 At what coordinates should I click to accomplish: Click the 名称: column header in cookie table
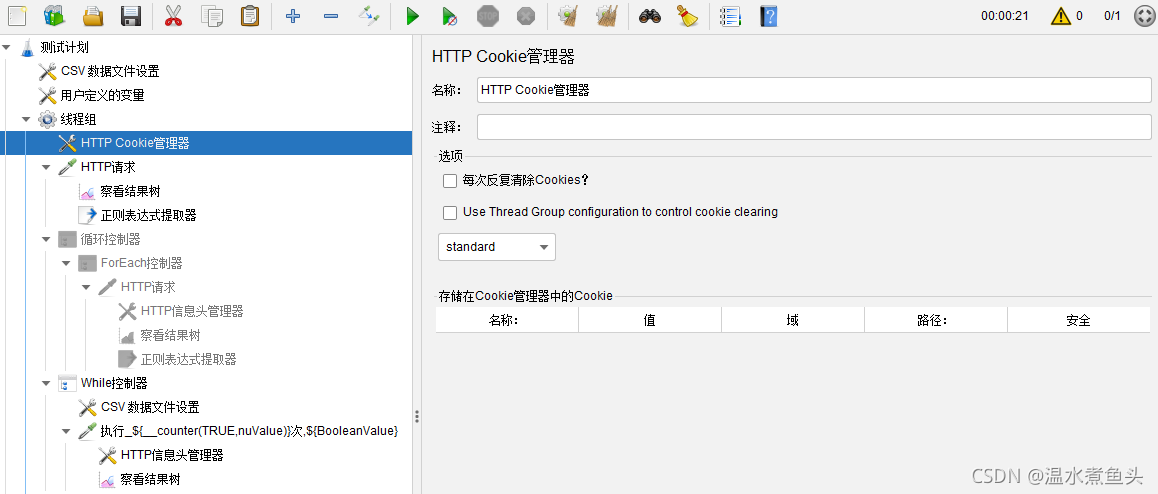click(507, 320)
